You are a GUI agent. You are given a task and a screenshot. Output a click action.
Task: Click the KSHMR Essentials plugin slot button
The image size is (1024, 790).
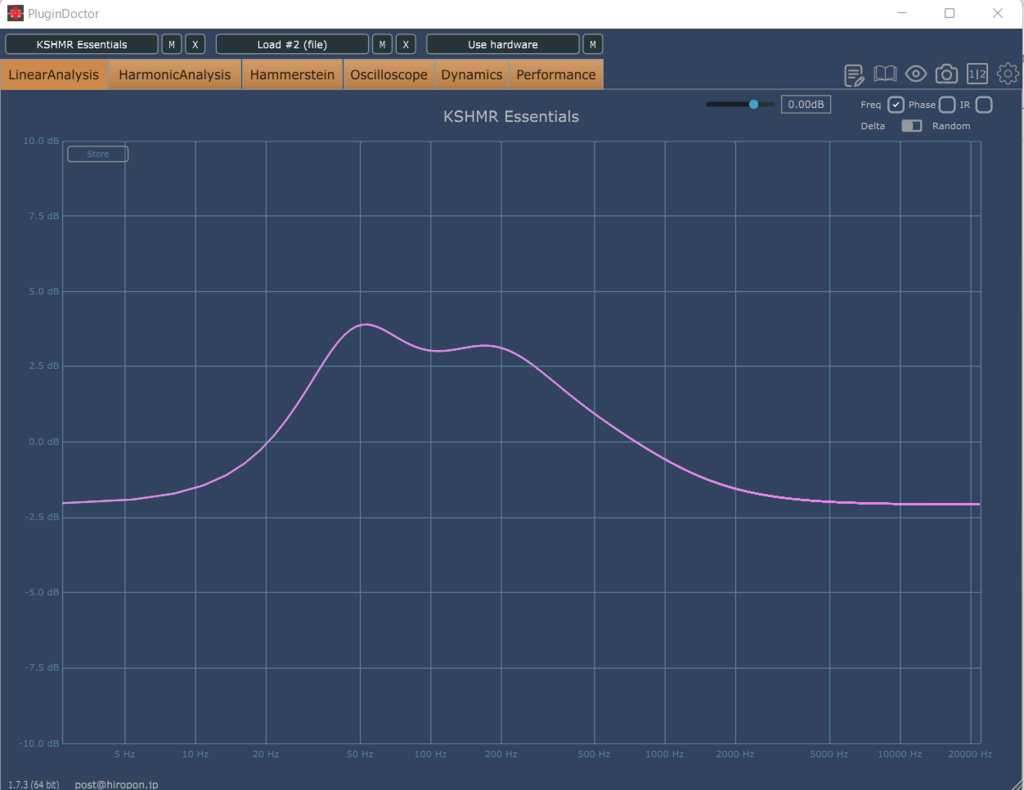[x=82, y=44]
